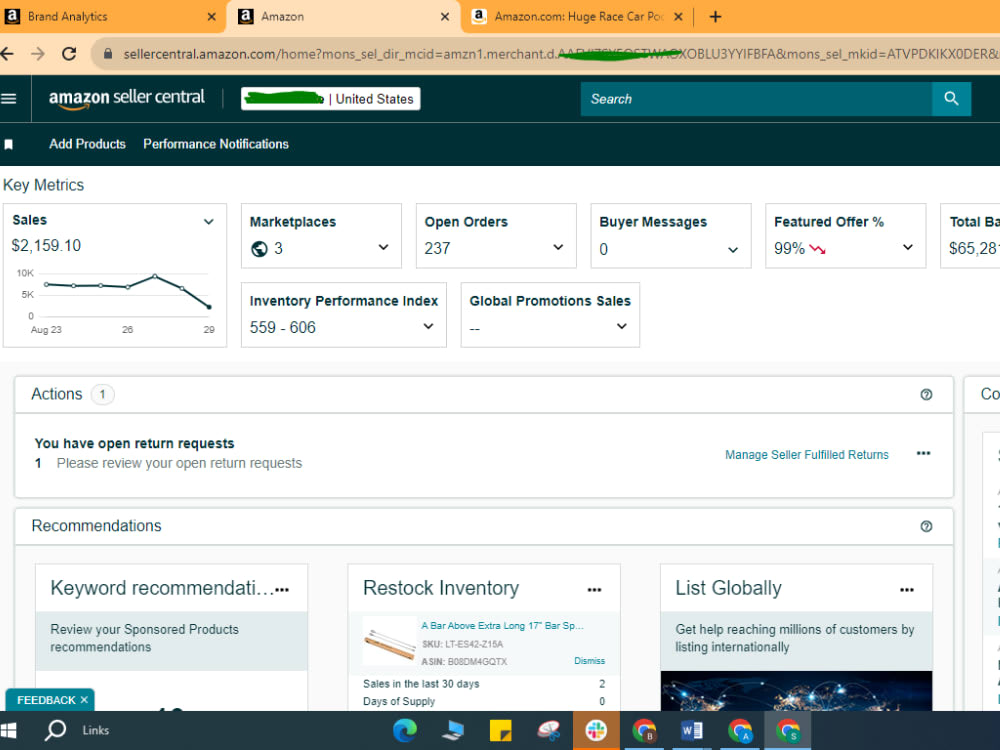1000x750 pixels.
Task: Close the Brand Analytics browser tab
Action: (x=212, y=17)
